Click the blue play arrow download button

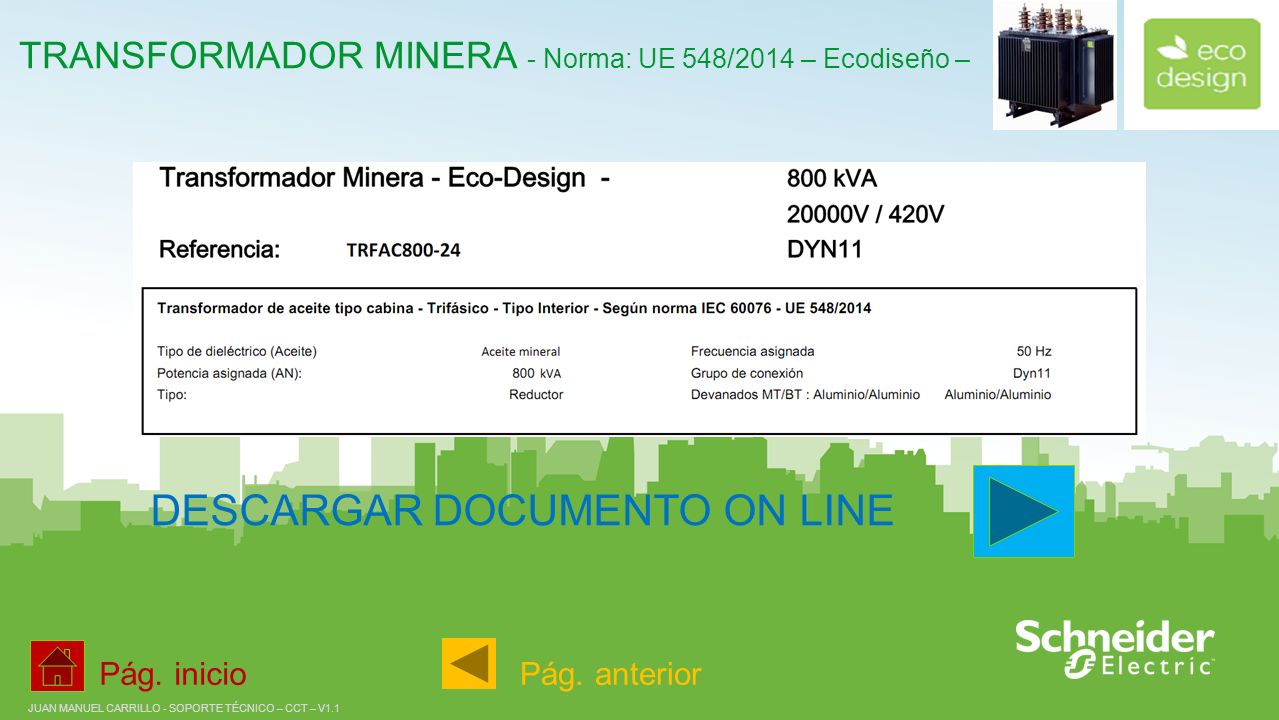[1024, 511]
